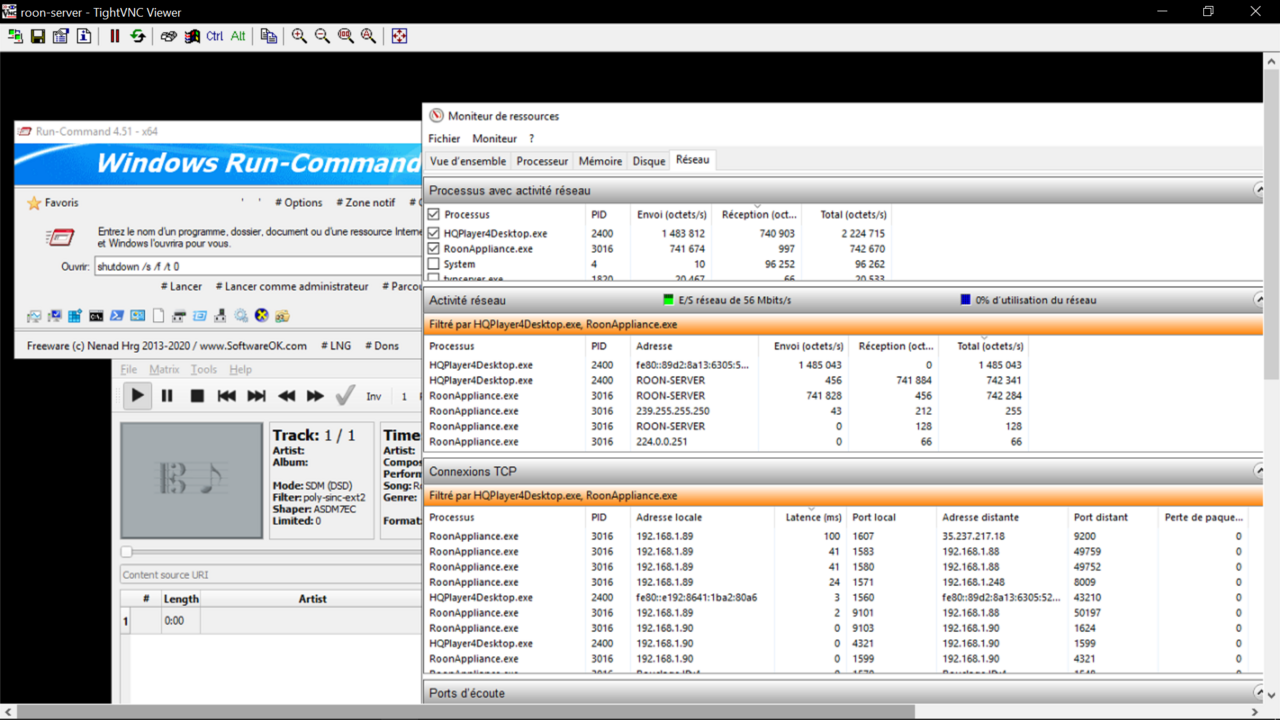Toggle HQPlayer Inv button
The width and height of the screenshot is (1280, 720).
pyautogui.click(x=374, y=397)
